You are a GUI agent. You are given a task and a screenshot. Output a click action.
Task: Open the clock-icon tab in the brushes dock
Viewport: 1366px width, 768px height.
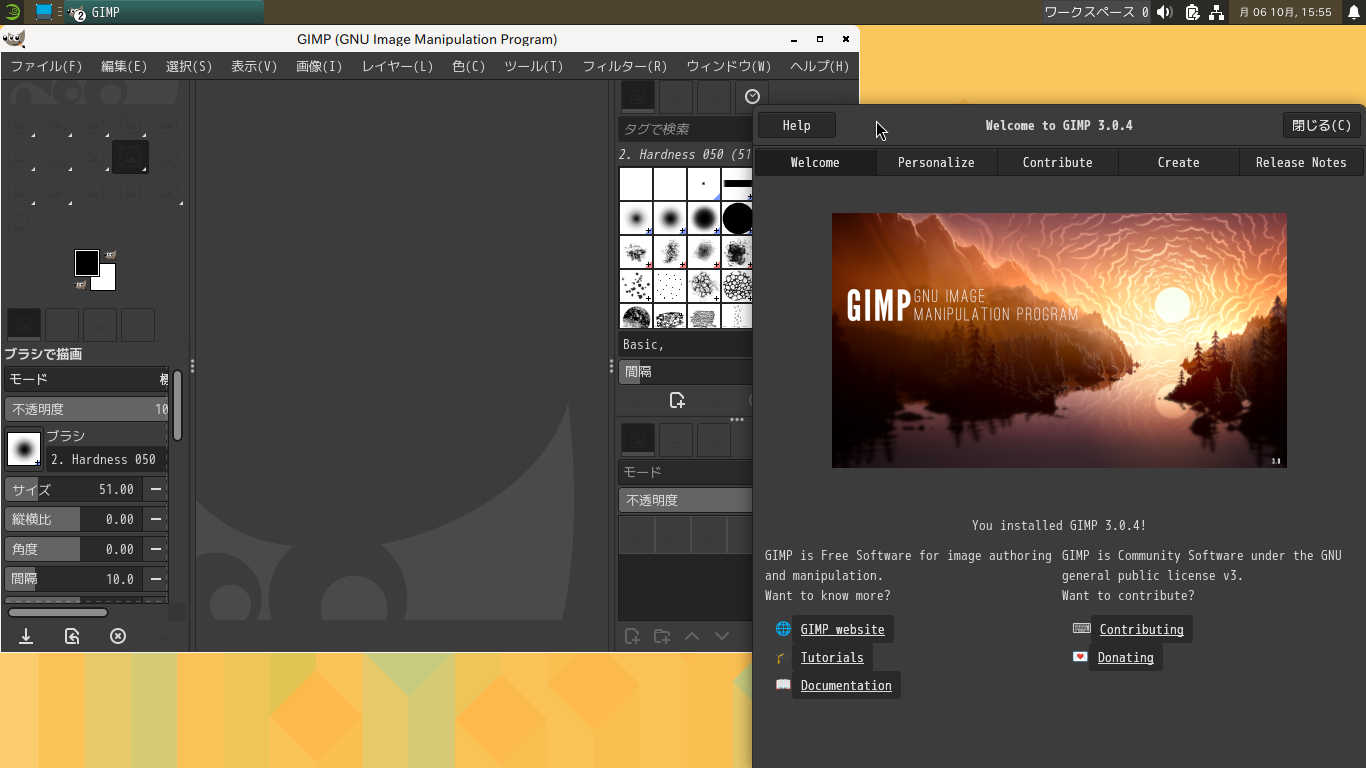pos(752,97)
